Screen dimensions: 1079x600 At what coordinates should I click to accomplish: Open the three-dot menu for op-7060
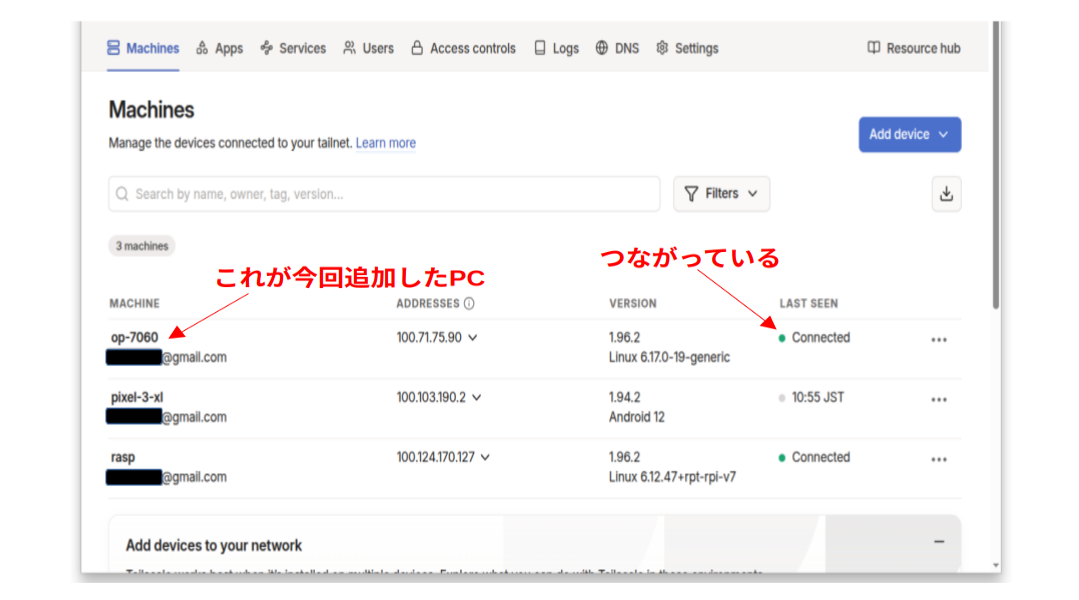click(938, 340)
